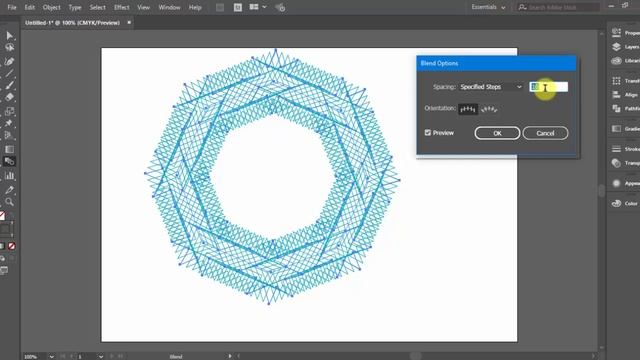Choose Align to Path orientation
The image size is (640, 360).
click(489, 109)
